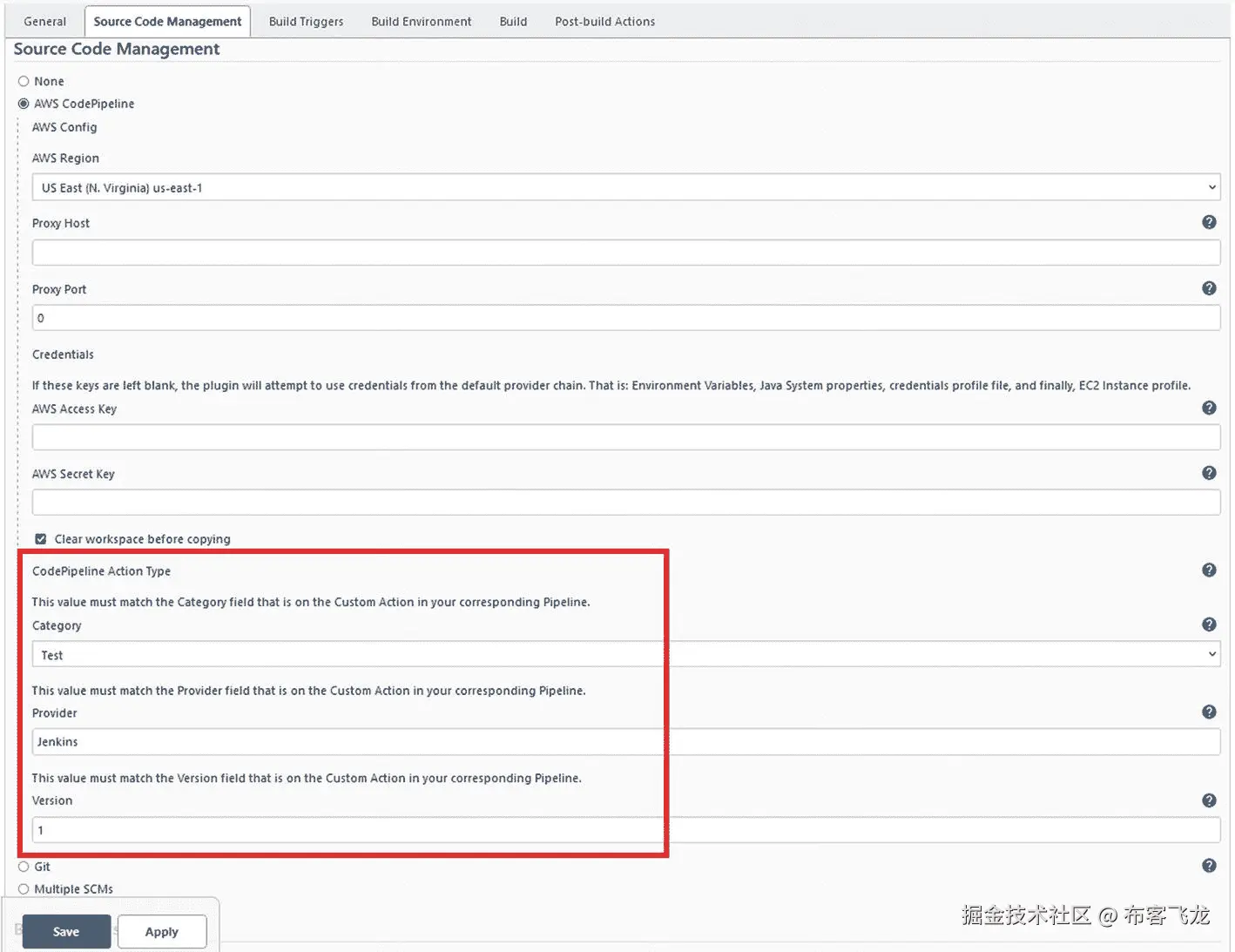Click the Apply button
Screen dimensions: 1235x952
(162, 931)
